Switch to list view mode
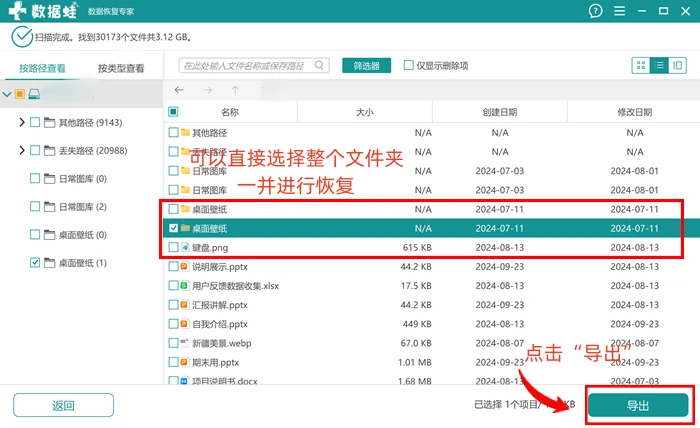Image resolution: width=700 pixels, height=428 pixels. pos(659,66)
